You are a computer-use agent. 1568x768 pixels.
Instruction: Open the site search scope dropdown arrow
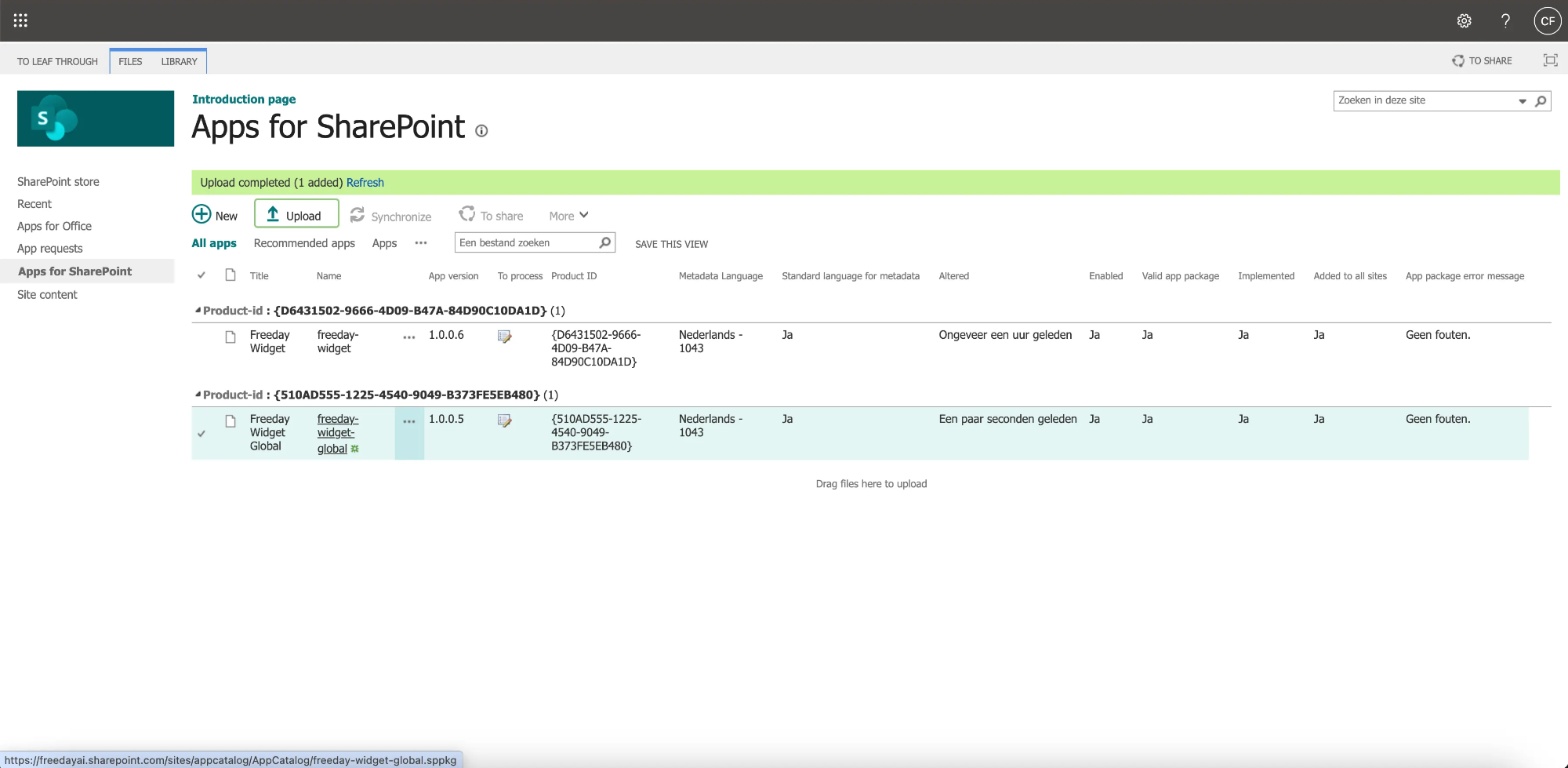[x=1523, y=101]
